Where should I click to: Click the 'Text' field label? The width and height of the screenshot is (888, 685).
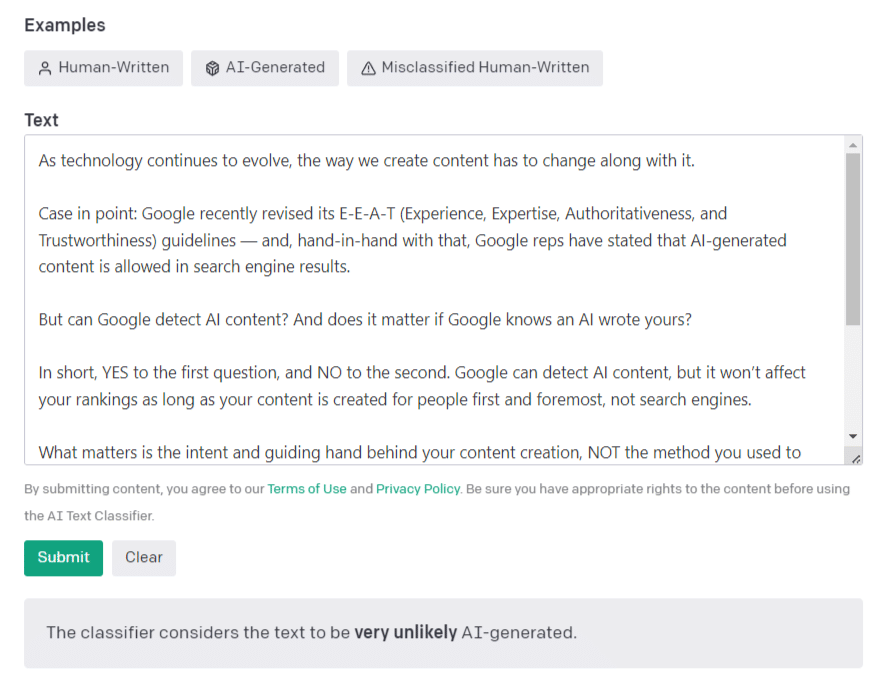[x=42, y=120]
